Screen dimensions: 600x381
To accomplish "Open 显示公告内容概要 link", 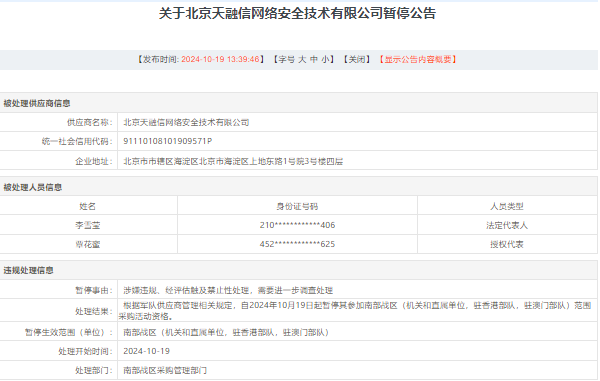I will click(x=417, y=59).
